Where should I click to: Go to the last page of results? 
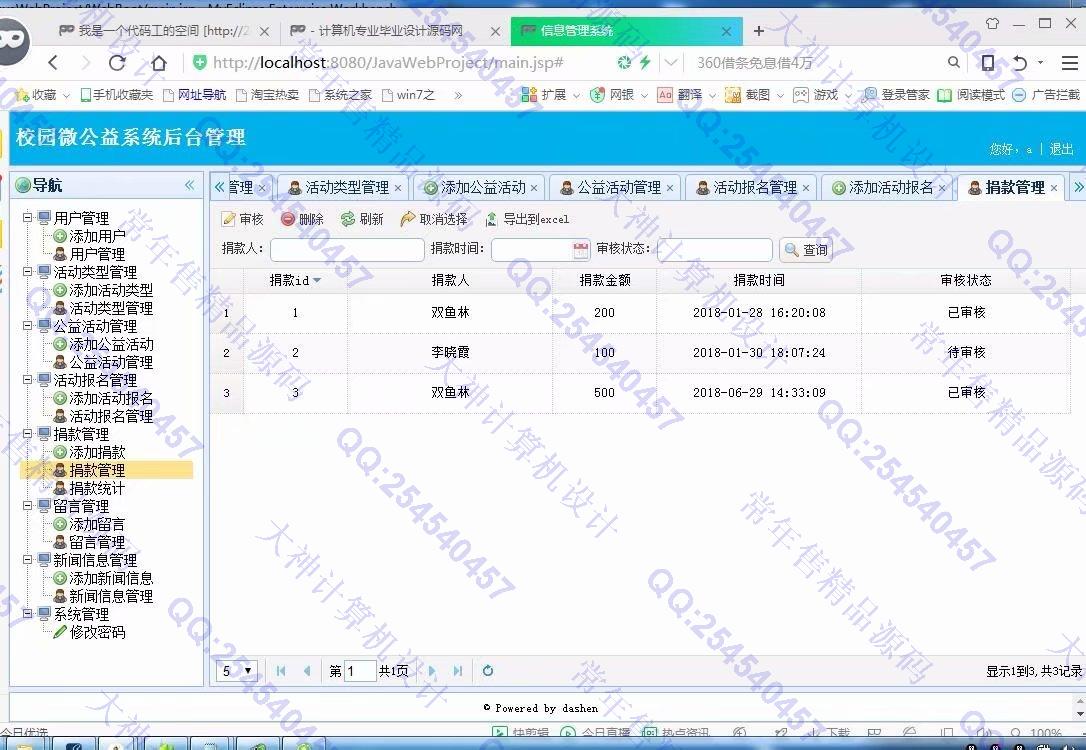(x=458, y=670)
